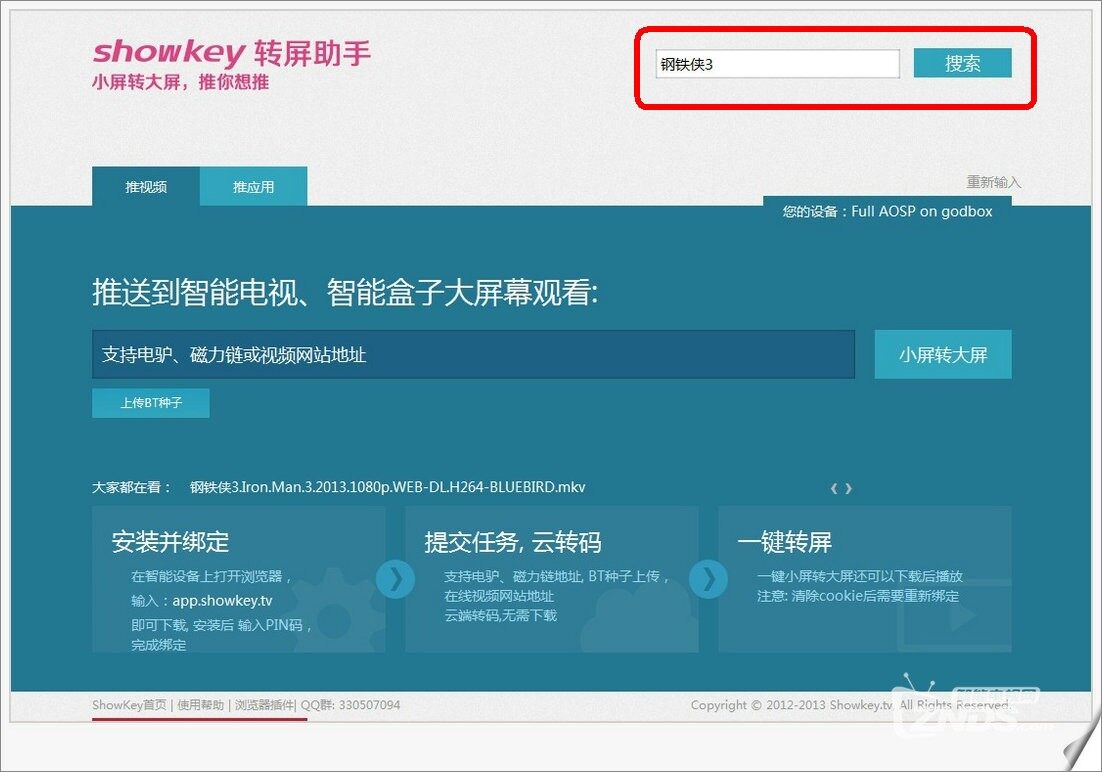Click the search input containing 钢铁侠3
The image size is (1102, 772).
777,64
